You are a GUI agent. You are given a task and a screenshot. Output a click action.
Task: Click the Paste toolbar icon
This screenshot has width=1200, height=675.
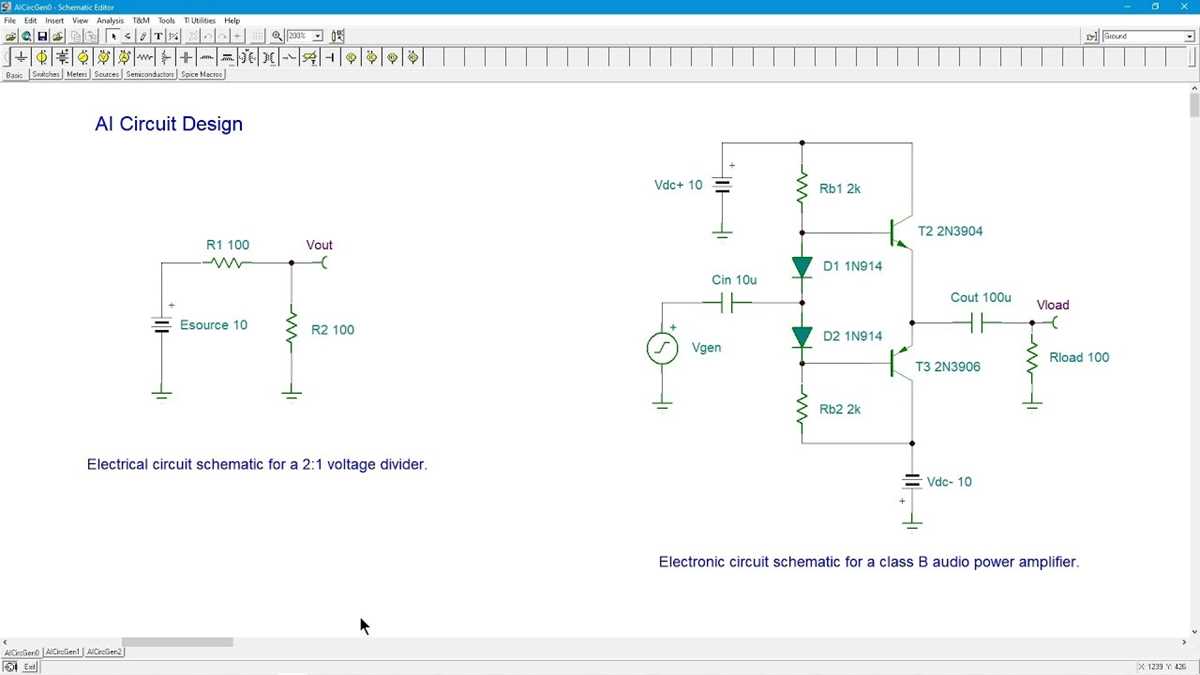tap(91, 36)
